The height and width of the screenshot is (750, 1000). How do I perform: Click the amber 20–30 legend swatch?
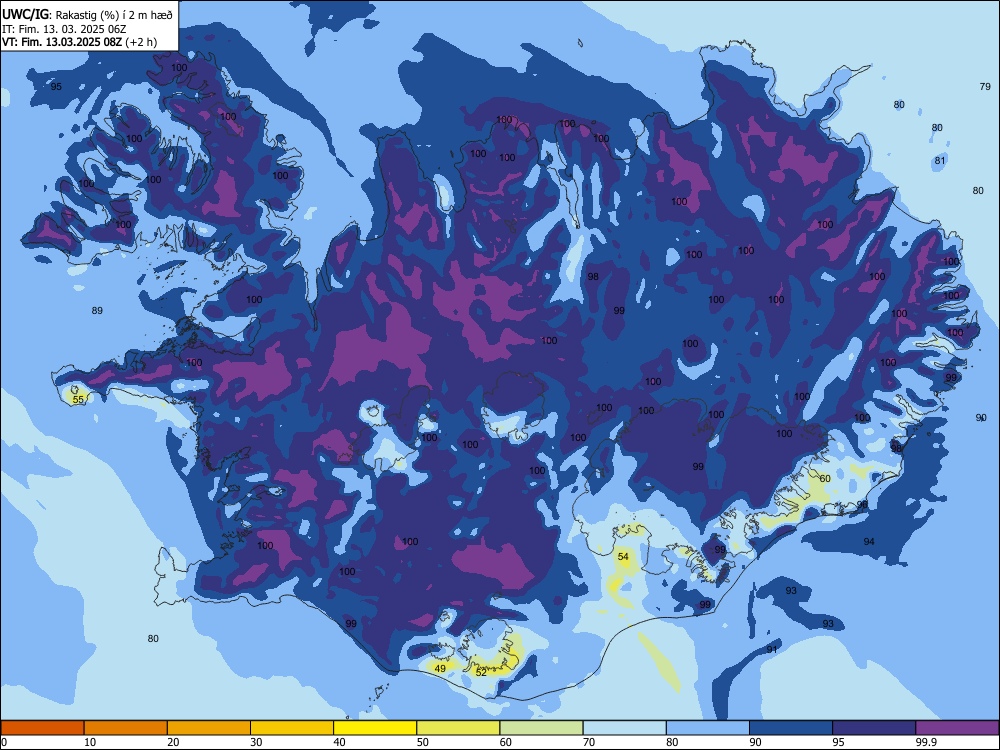click(x=209, y=728)
